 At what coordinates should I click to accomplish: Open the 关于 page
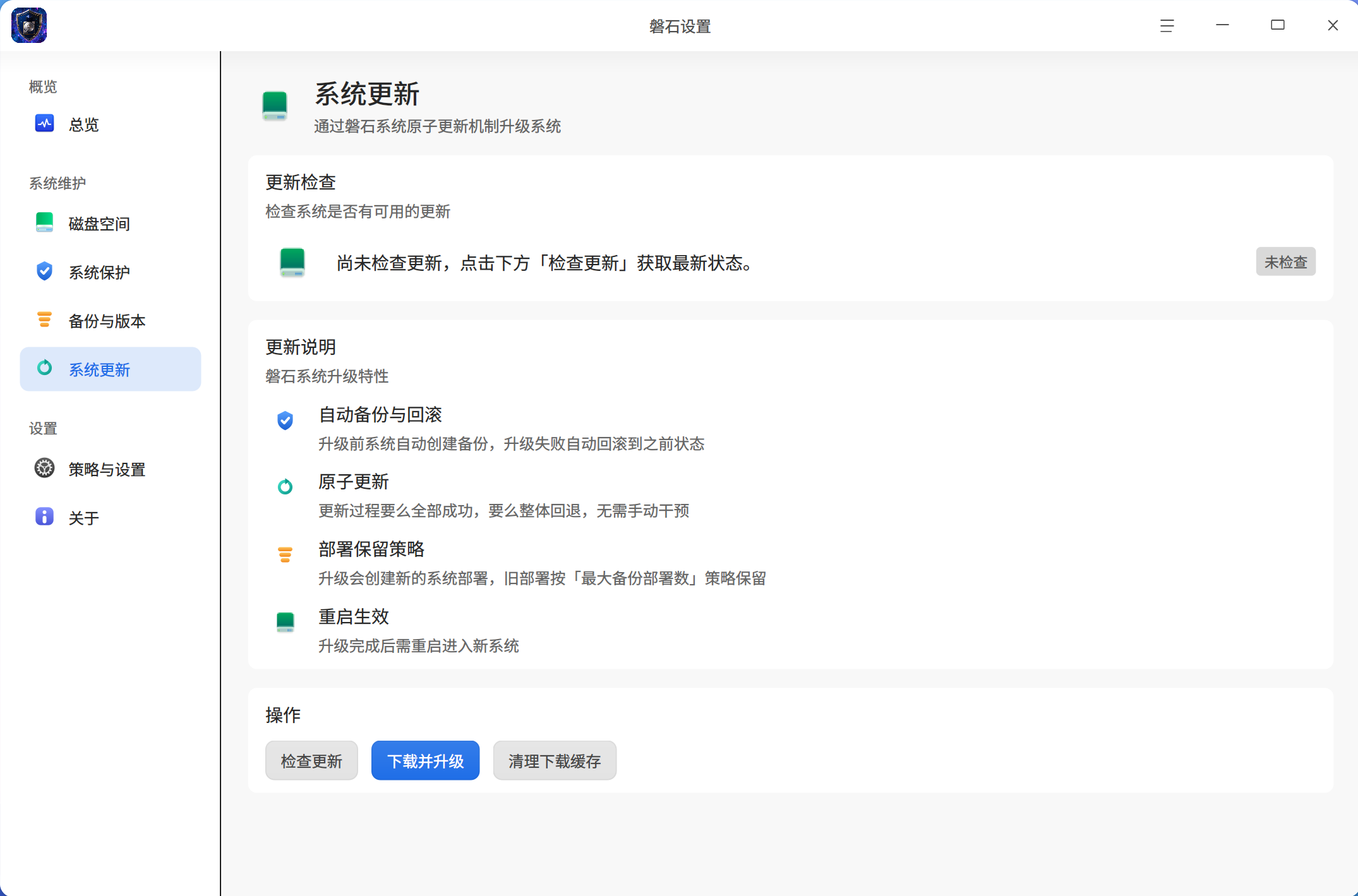pos(111,518)
